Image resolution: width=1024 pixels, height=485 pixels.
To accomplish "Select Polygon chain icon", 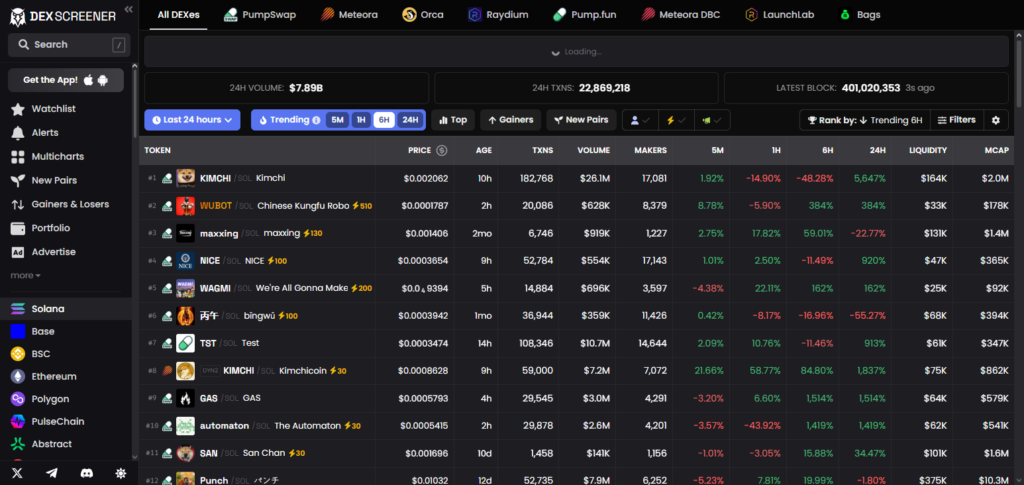I will (18, 399).
